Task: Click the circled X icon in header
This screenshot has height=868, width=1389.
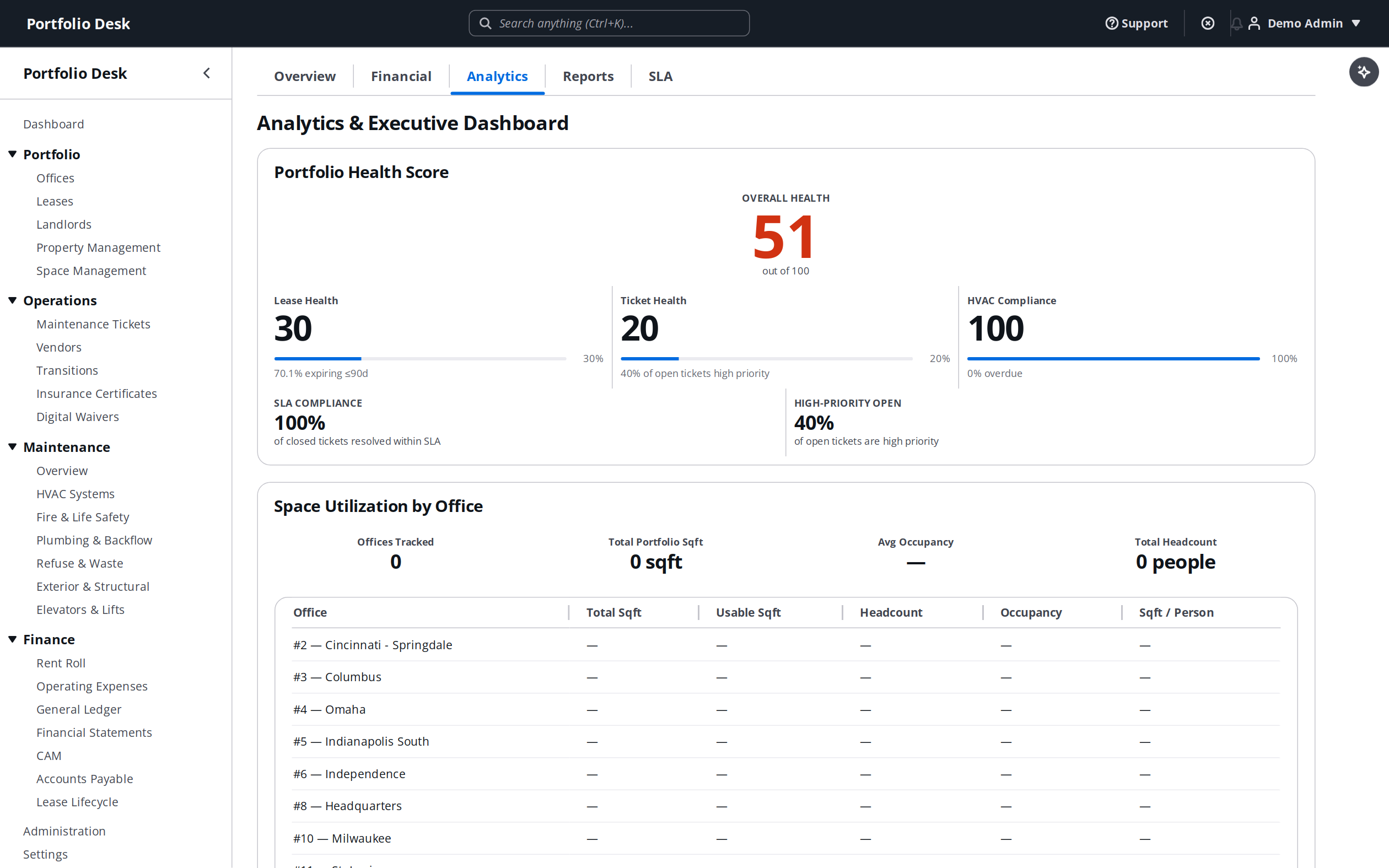Action: (x=1208, y=23)
